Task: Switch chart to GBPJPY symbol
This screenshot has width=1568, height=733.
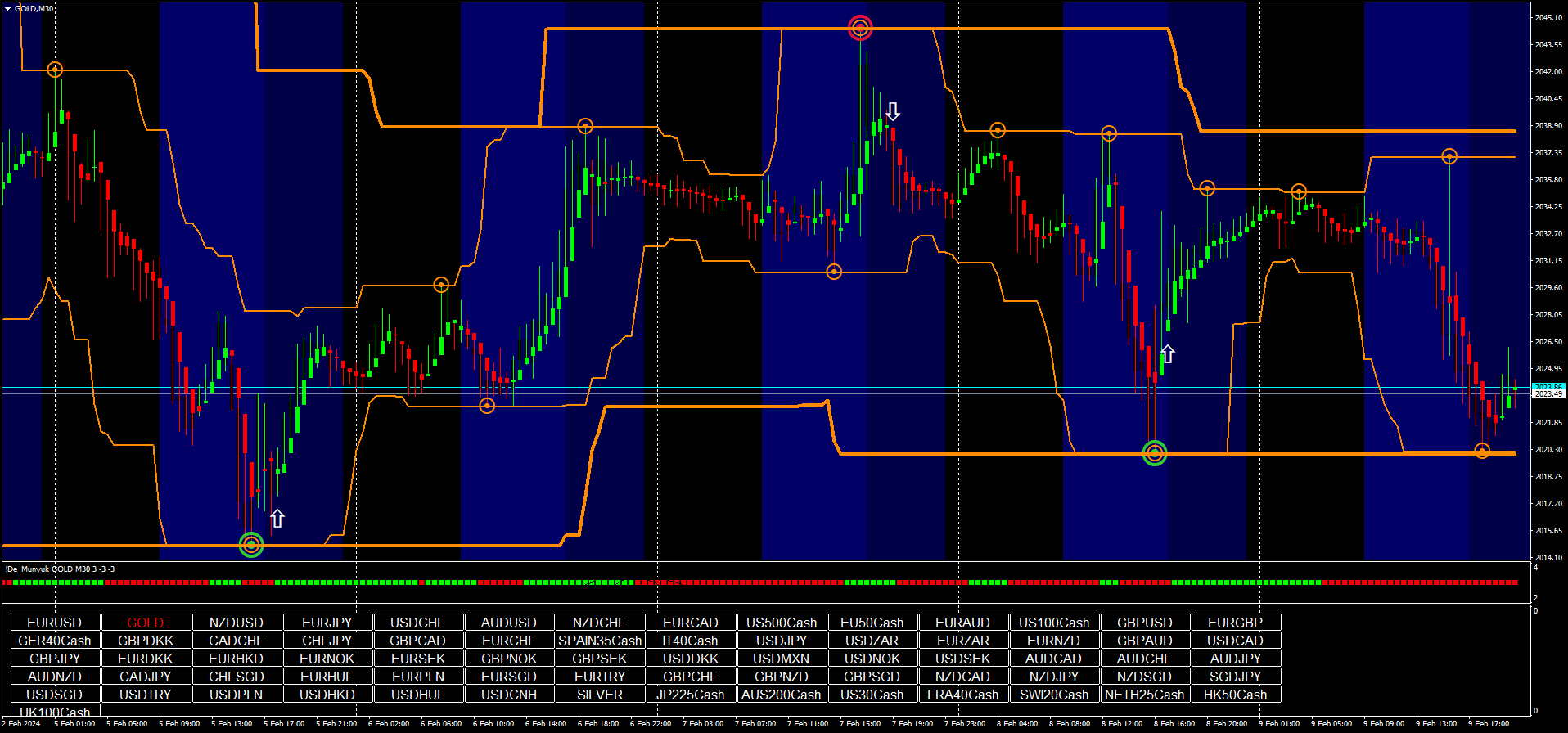Action: (x=55, y=659)
